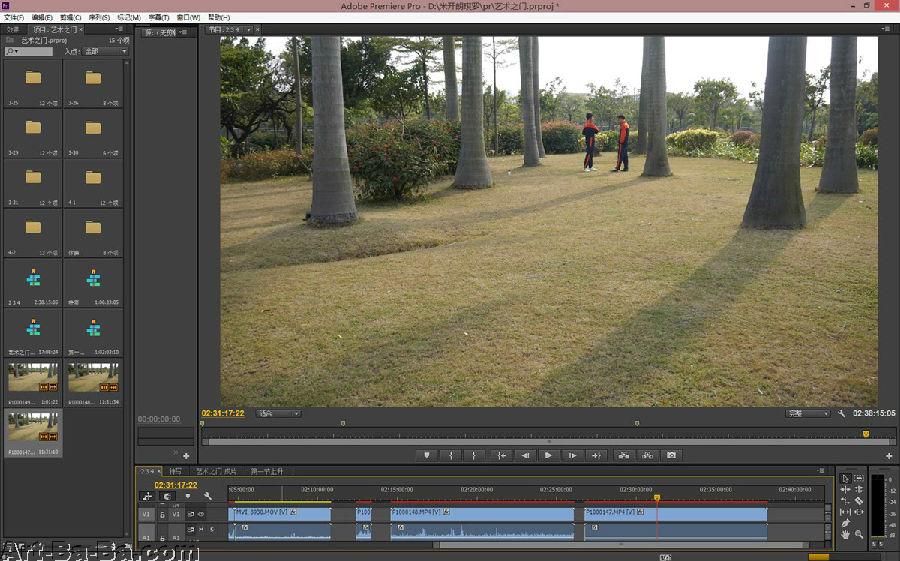Open the project panel flyout menu

[x=119, y=29]
